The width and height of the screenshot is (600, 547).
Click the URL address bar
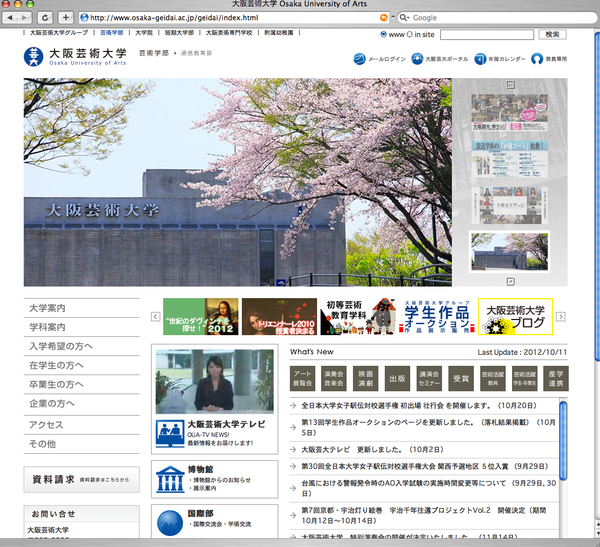233,18
